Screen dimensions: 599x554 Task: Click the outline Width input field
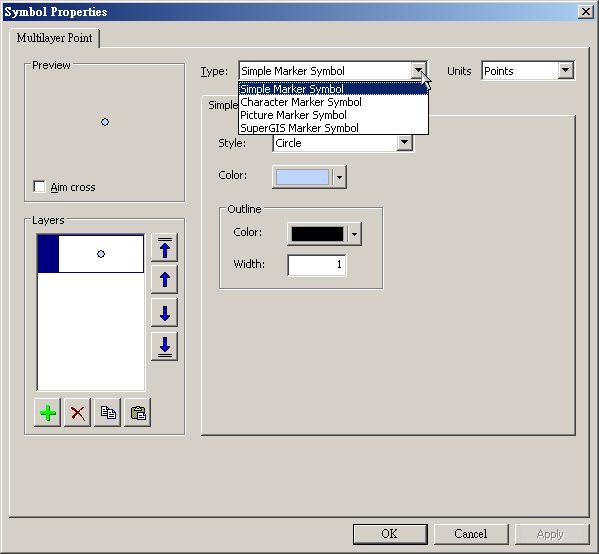[317, 265]
